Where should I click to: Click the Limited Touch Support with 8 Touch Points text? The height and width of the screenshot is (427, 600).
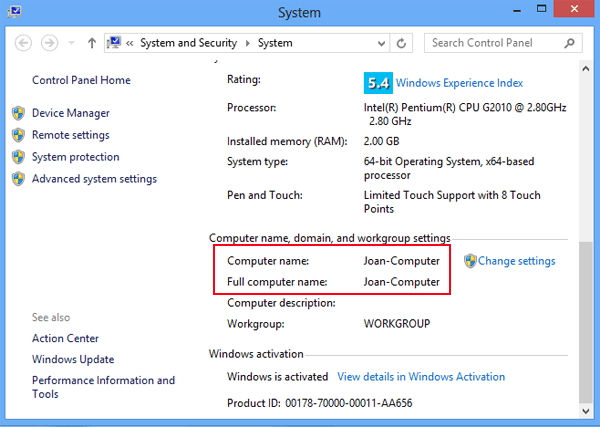[x=452, y=202]
